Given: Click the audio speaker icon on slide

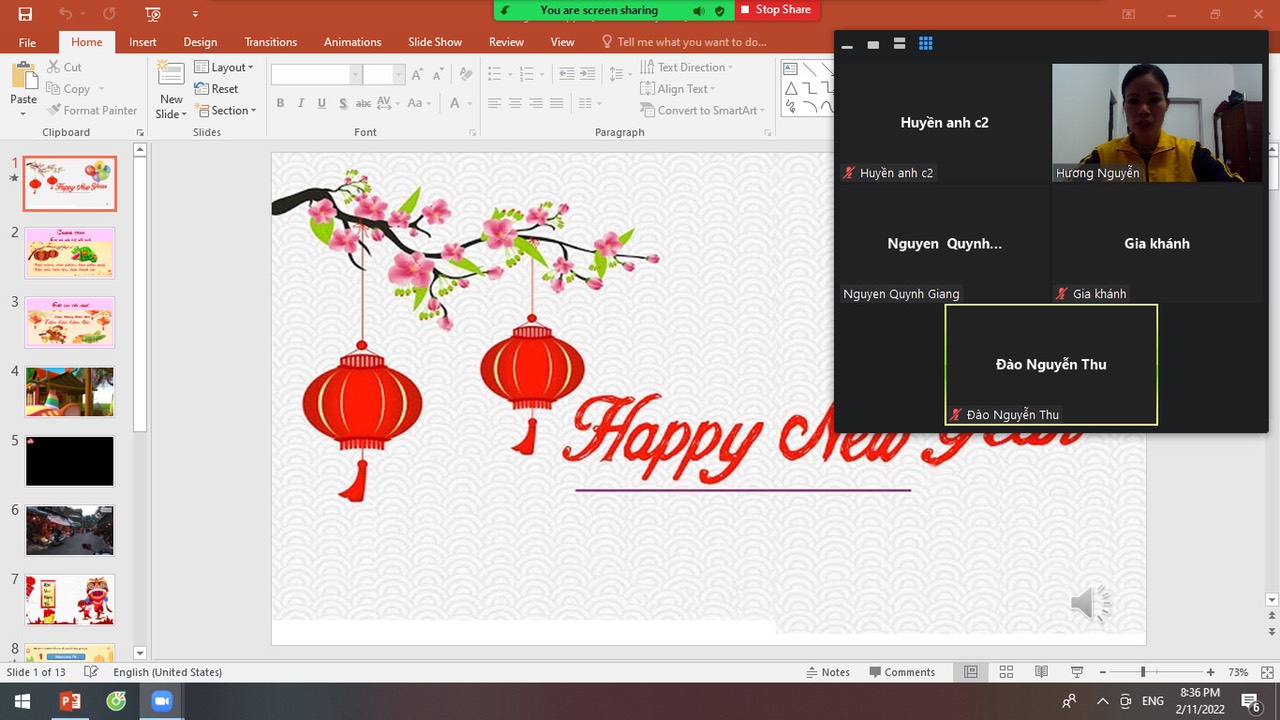Looking at the screenshot, I should coord(1090,603).
